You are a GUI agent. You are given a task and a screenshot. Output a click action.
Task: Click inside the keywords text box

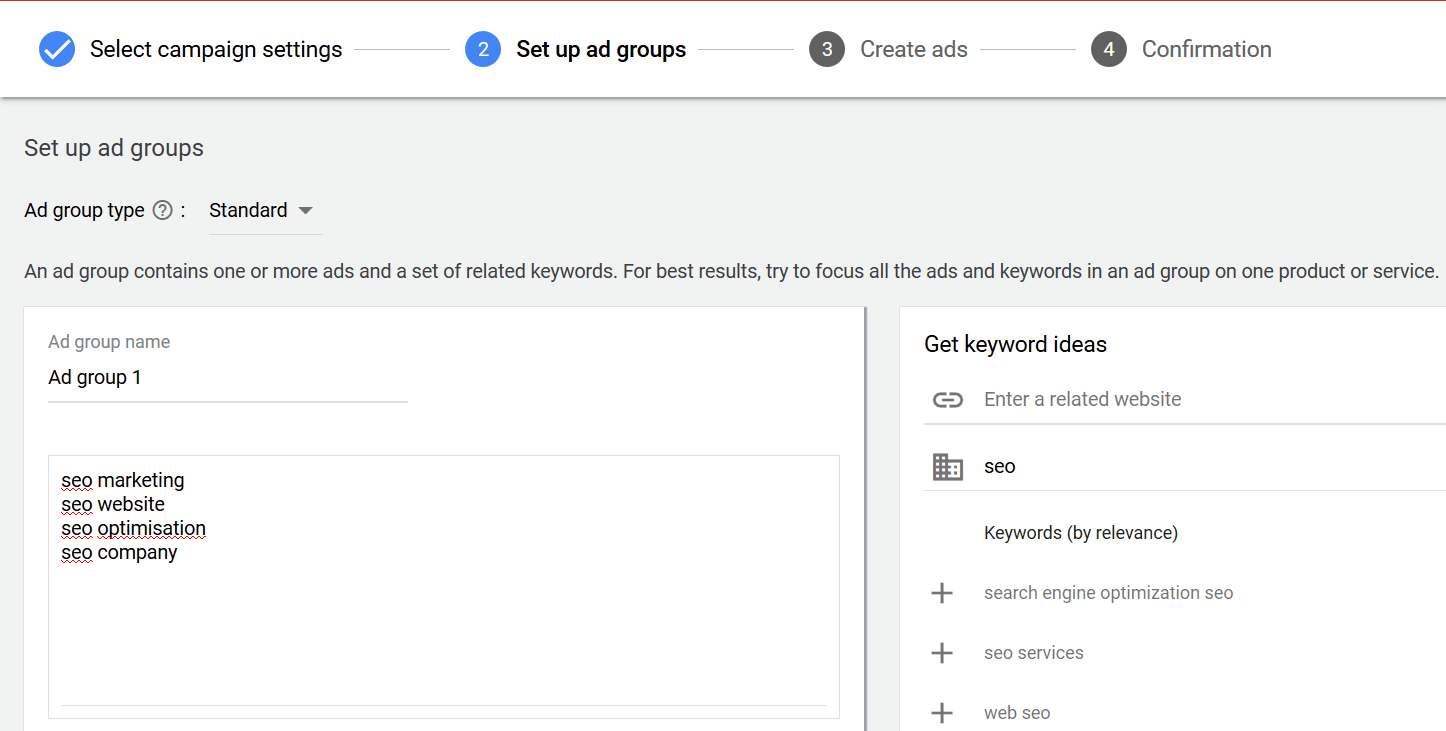point(444,585)
